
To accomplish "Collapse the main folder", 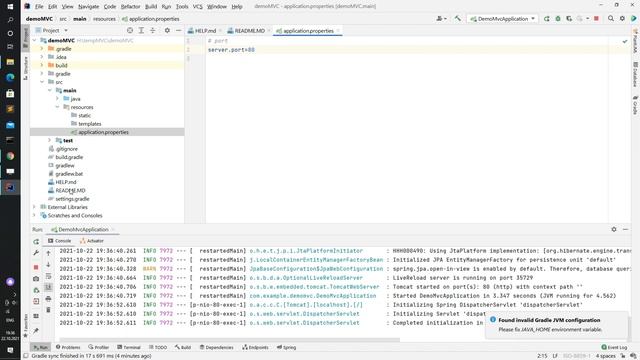I will tap(49, 90).
